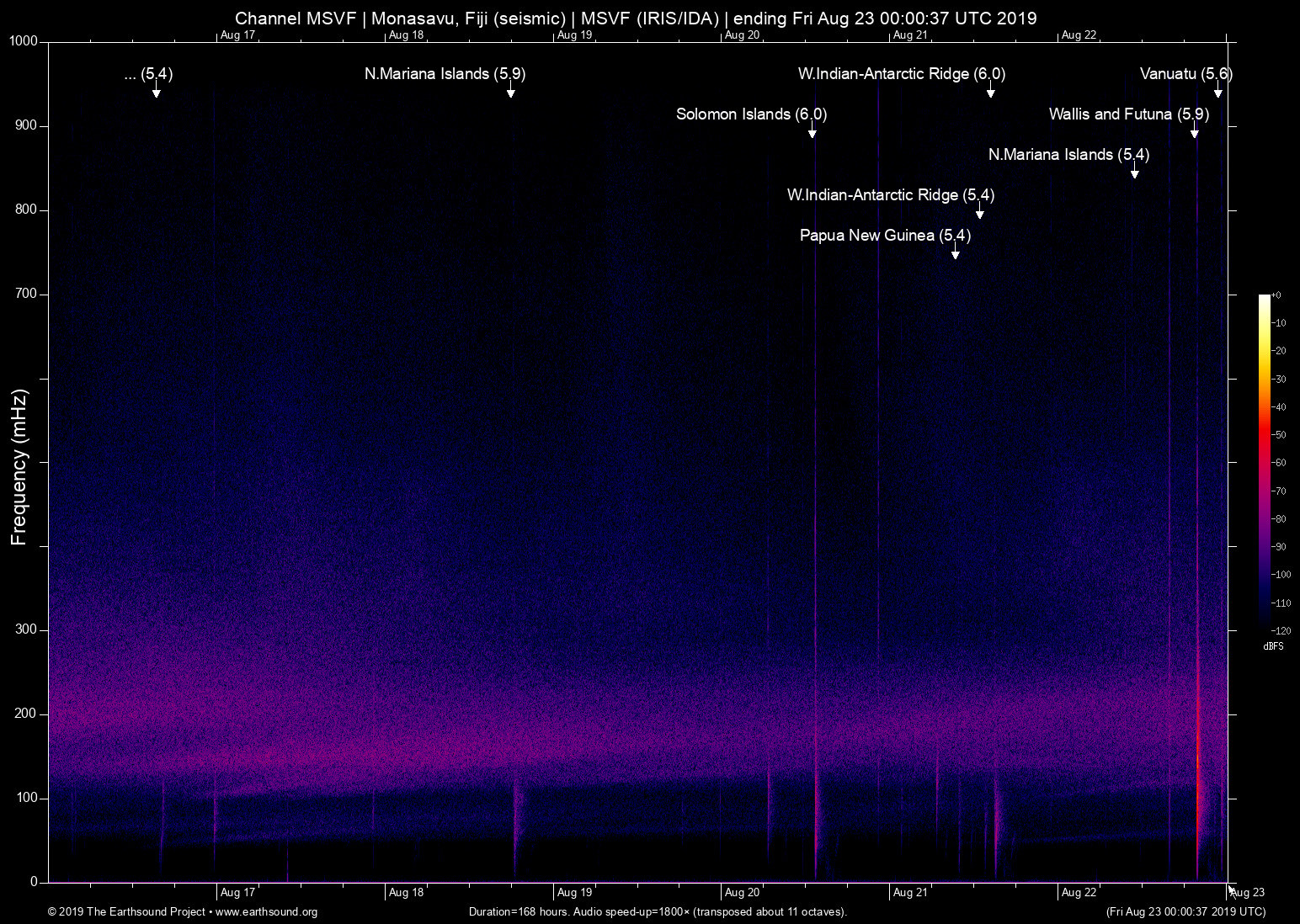Click the '-120' color scale label

1281,631
